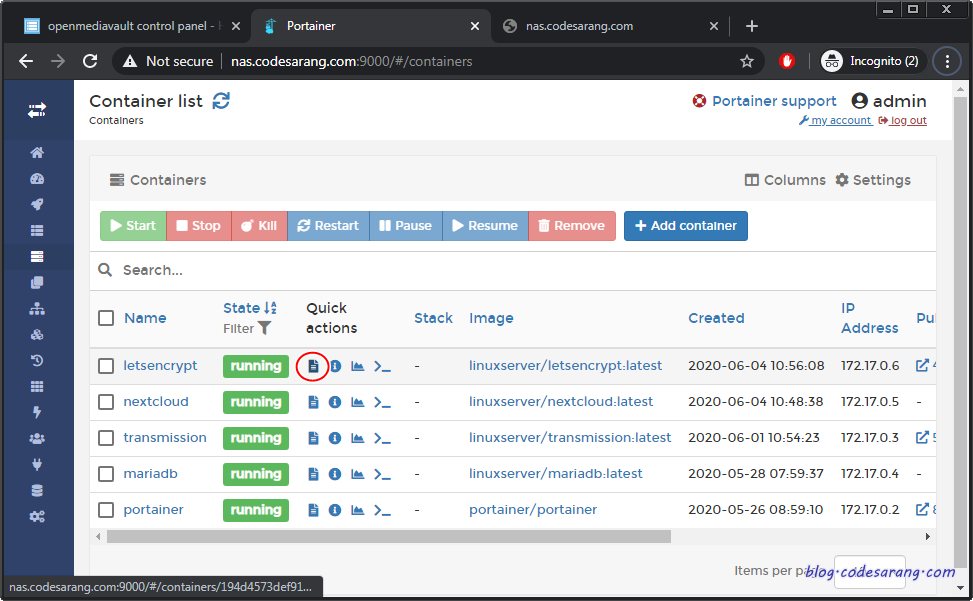Open Dashboard via the sidebar gauge icon
This screenshot has height=601, width=973.
(37, 179)
